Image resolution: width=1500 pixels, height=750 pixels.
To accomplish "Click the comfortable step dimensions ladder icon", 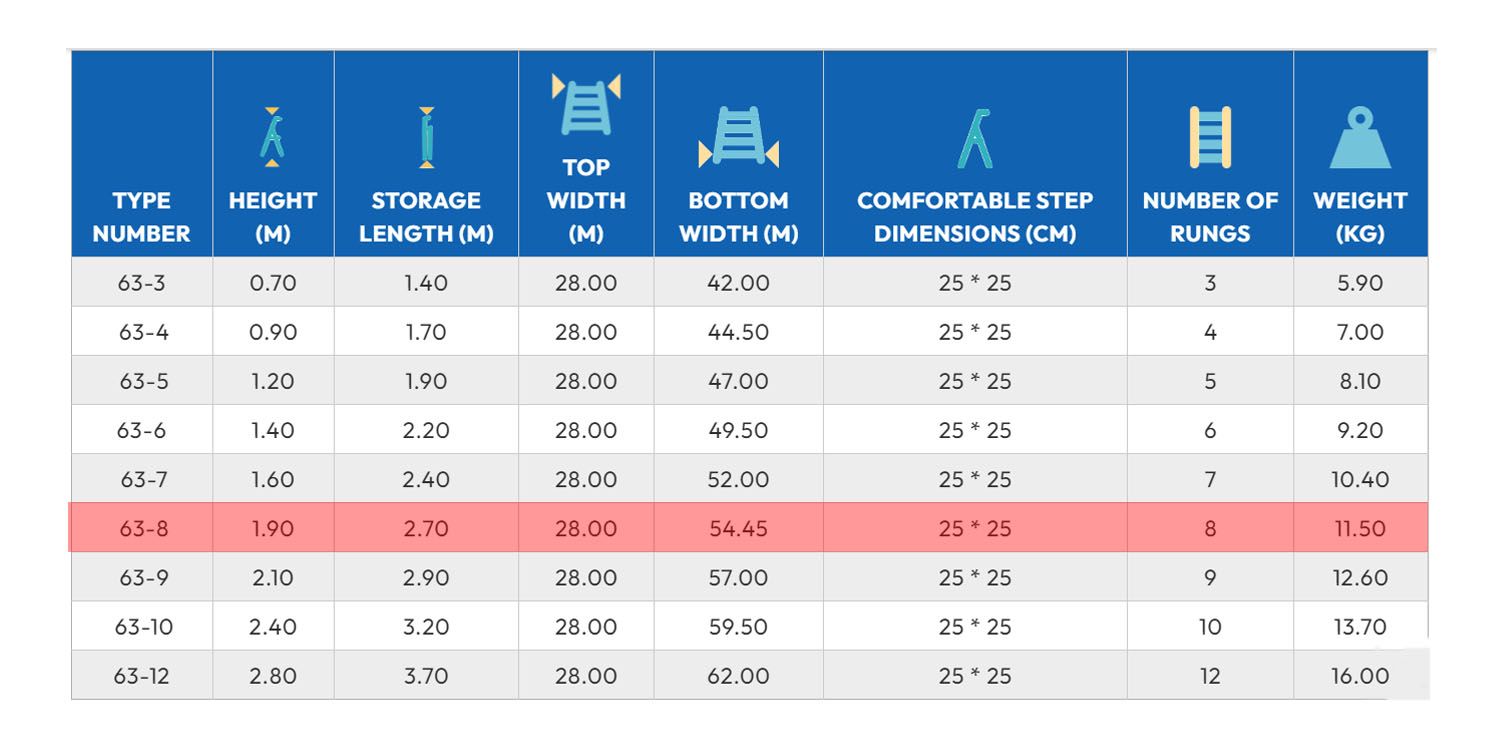I will click(x=974, y=137).
